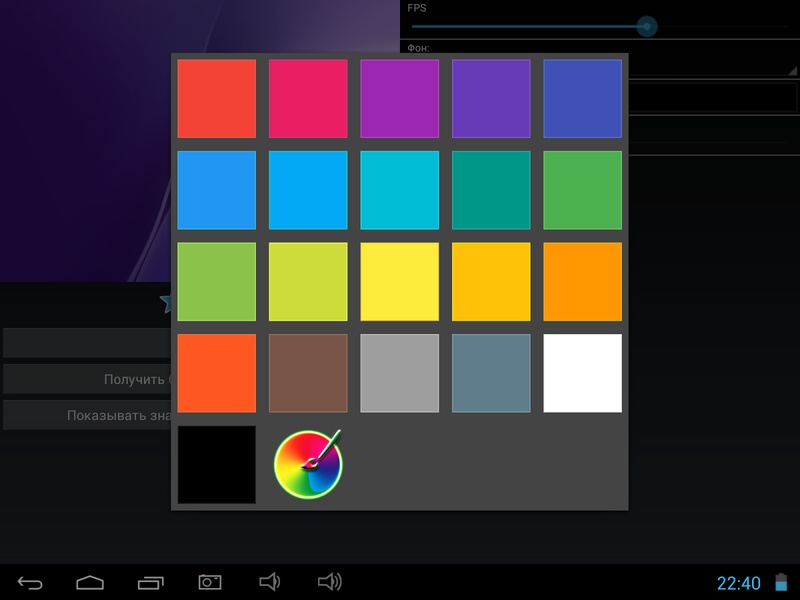Screen dimensions: 800x600
Task: Pick the lime color swatch
Action: pyautogui.click(x=308, y=282)
